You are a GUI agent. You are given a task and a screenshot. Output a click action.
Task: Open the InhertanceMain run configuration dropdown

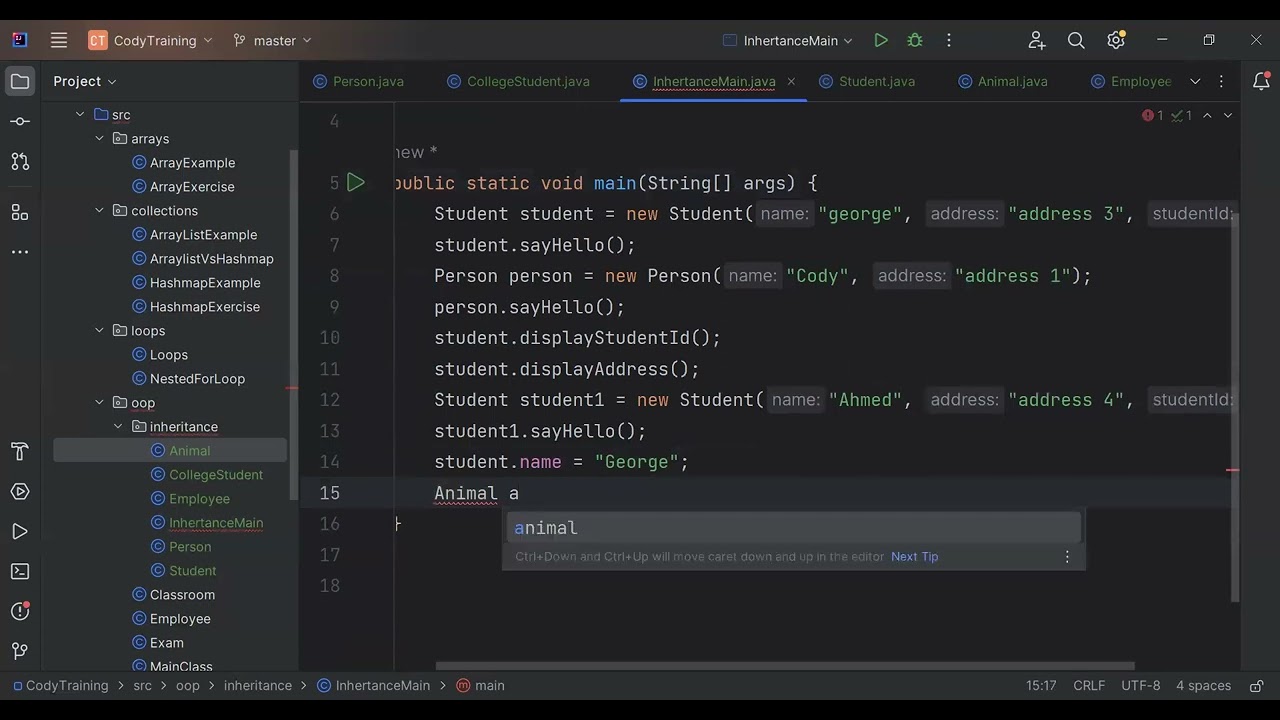(x=788, y=40)
